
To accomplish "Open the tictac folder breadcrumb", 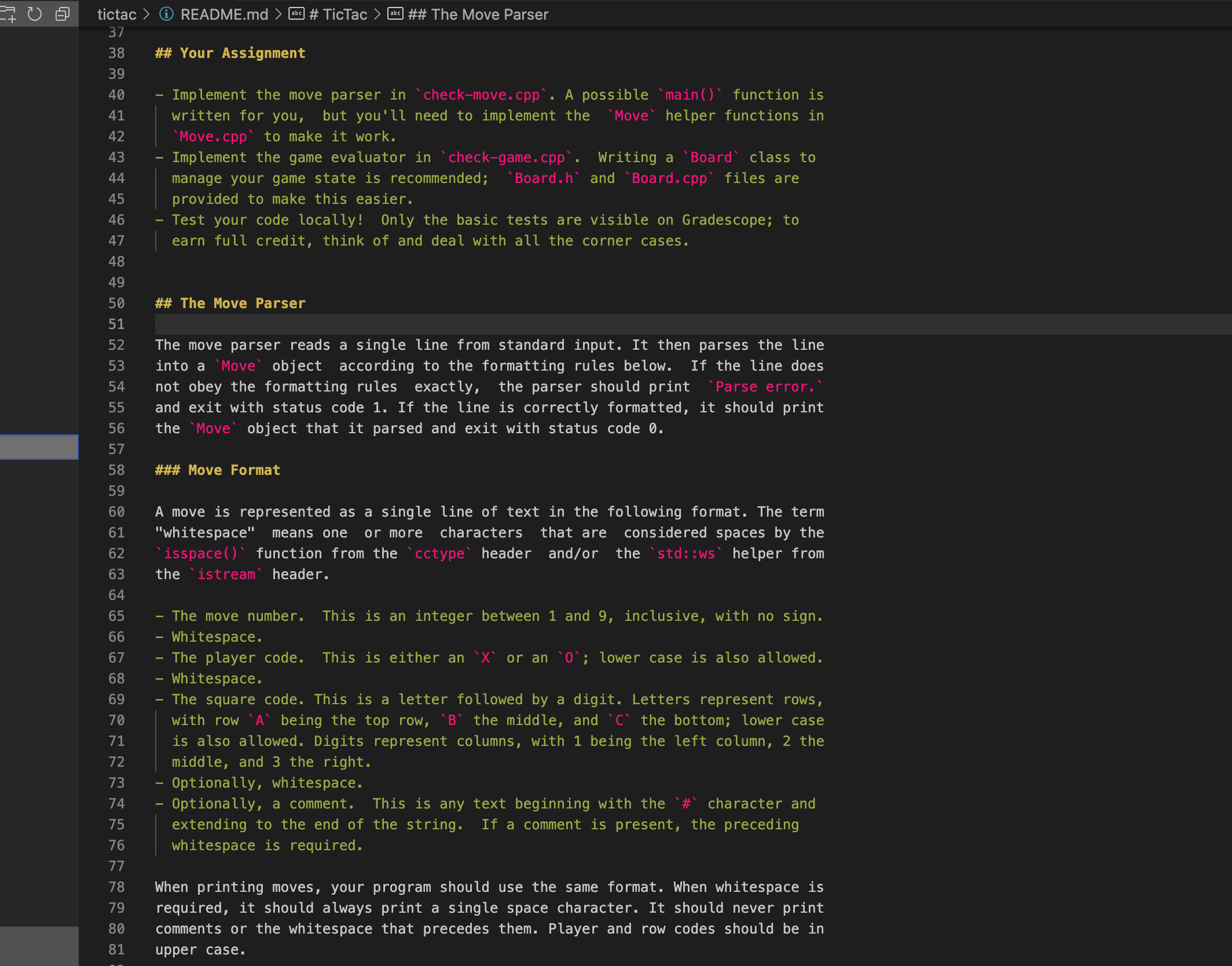I will tap(116, 14).
